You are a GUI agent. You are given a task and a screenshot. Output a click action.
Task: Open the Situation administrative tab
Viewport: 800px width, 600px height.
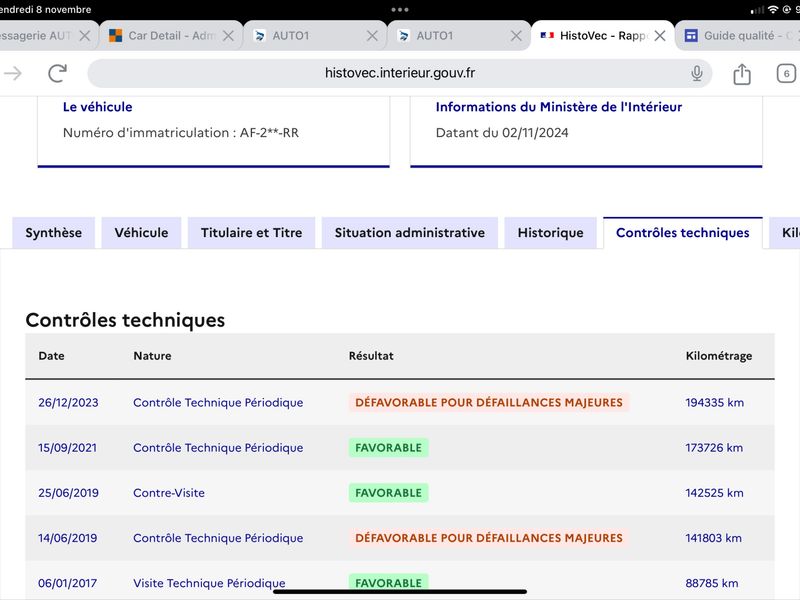point(410,233)
